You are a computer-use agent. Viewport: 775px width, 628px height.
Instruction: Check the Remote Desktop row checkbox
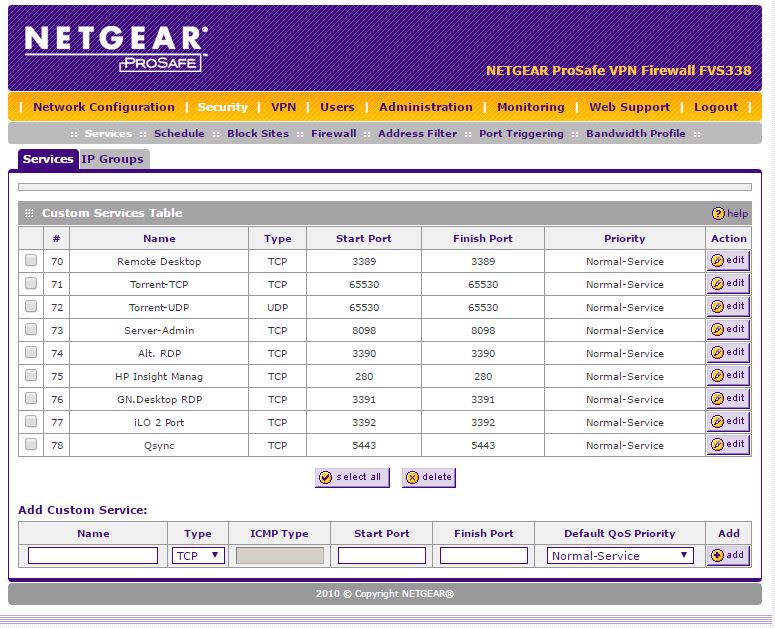tap(31, 261)
